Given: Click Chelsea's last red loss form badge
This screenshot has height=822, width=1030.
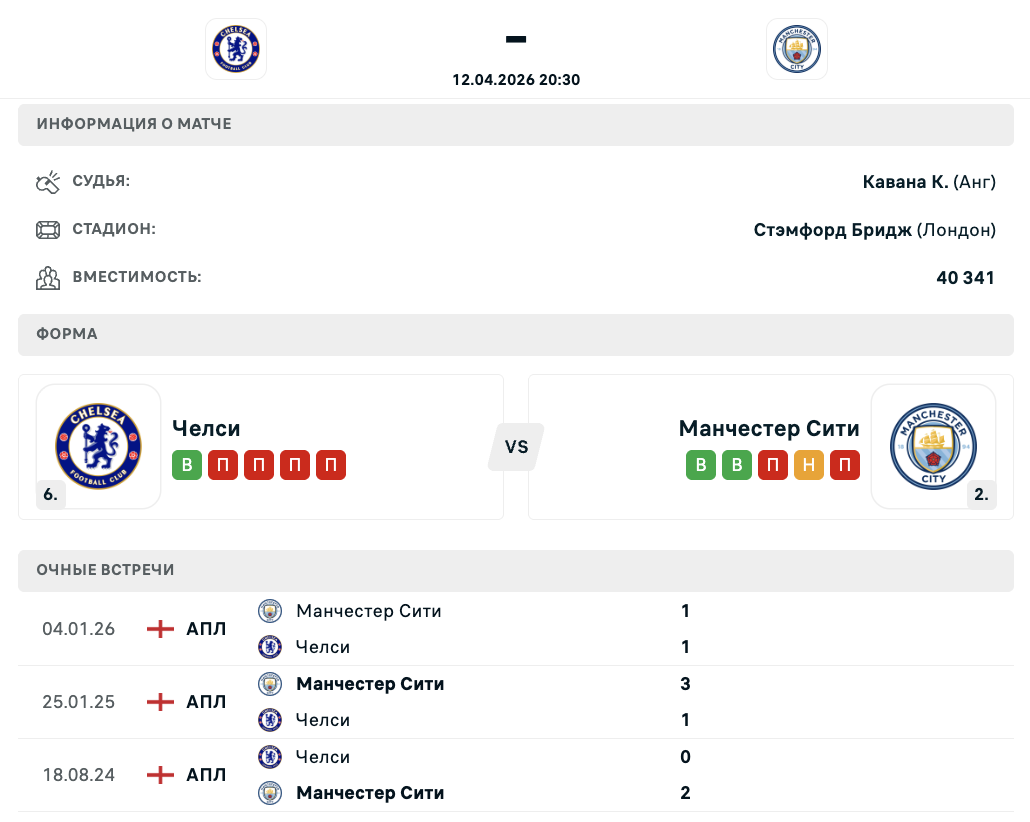Looking at the screenshot, I should click(331, 466).
